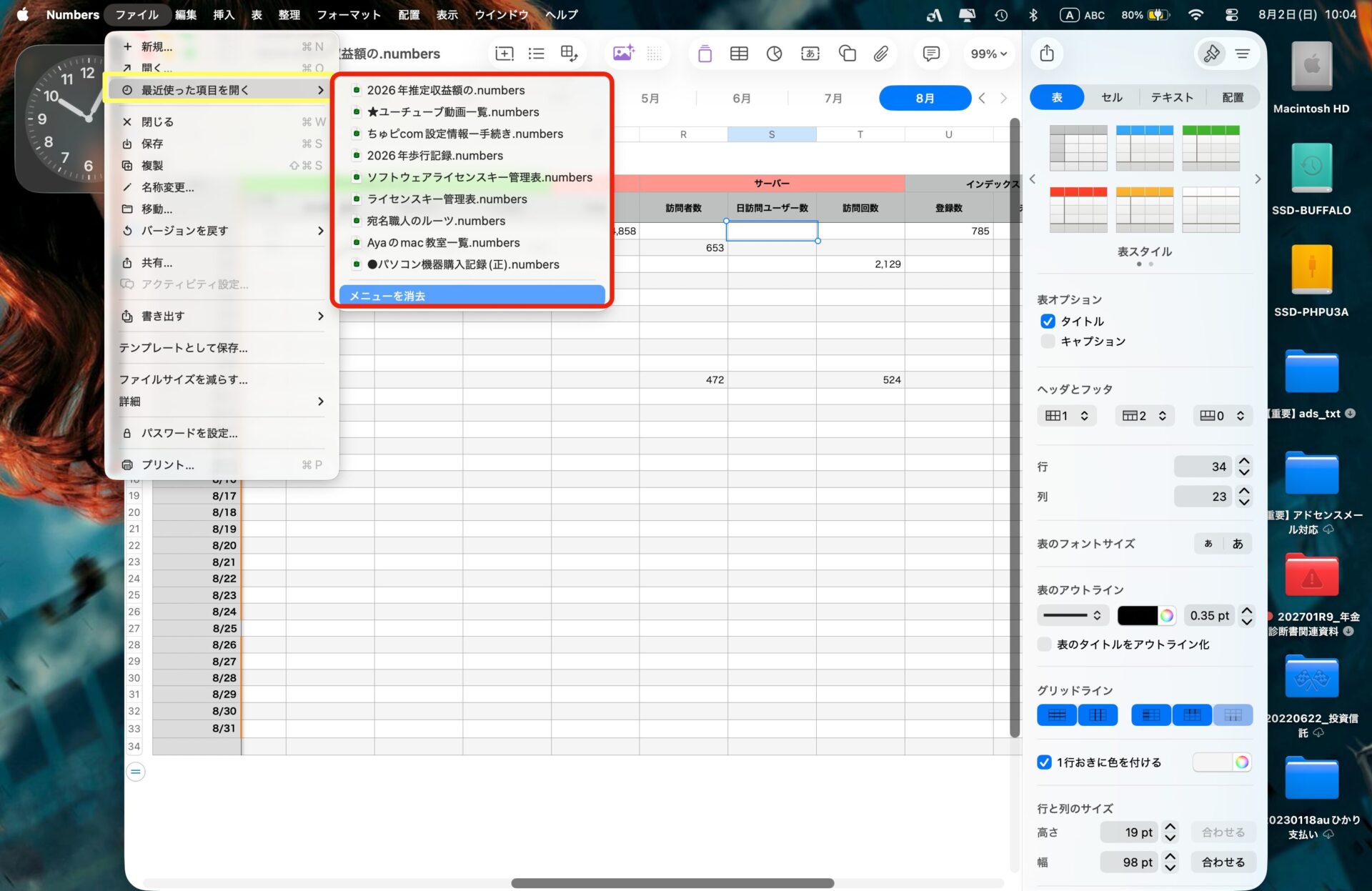Insert a table using the toolbar table icon
The width and height of the screenshot is (1372, 891).
(x=739, y=54)
